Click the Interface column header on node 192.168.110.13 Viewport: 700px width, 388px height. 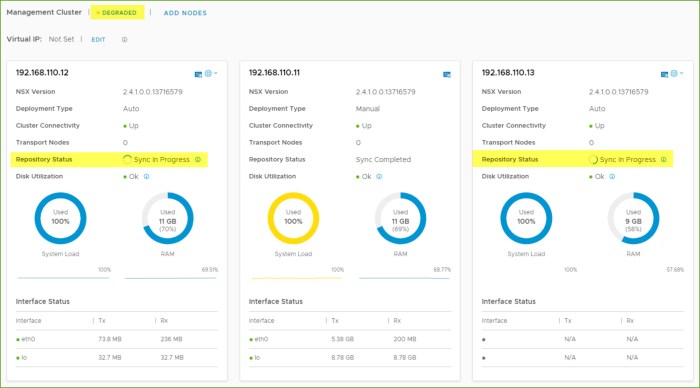click(x=494, y=321)
